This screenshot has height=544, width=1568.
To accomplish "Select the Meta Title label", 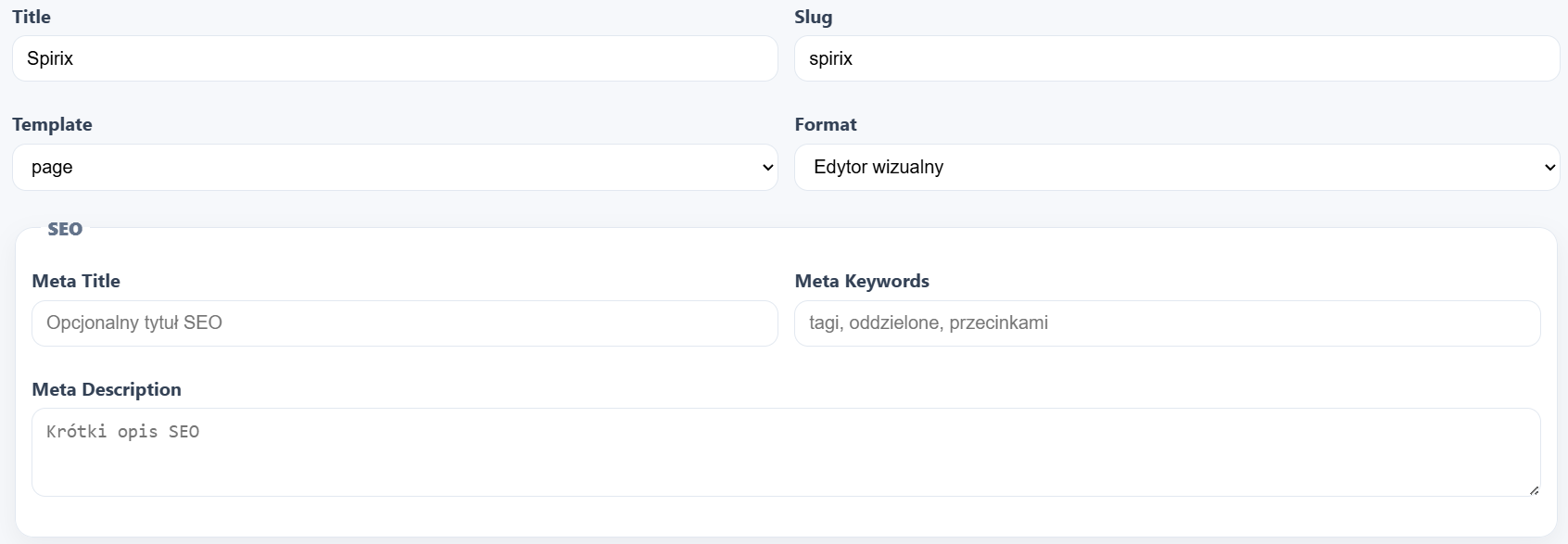I will click(76, 281).
